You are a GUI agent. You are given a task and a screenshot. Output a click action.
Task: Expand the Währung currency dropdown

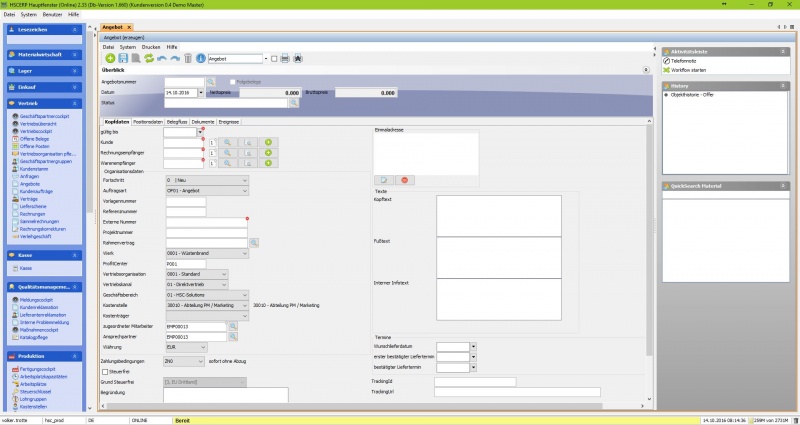[222, 345]
